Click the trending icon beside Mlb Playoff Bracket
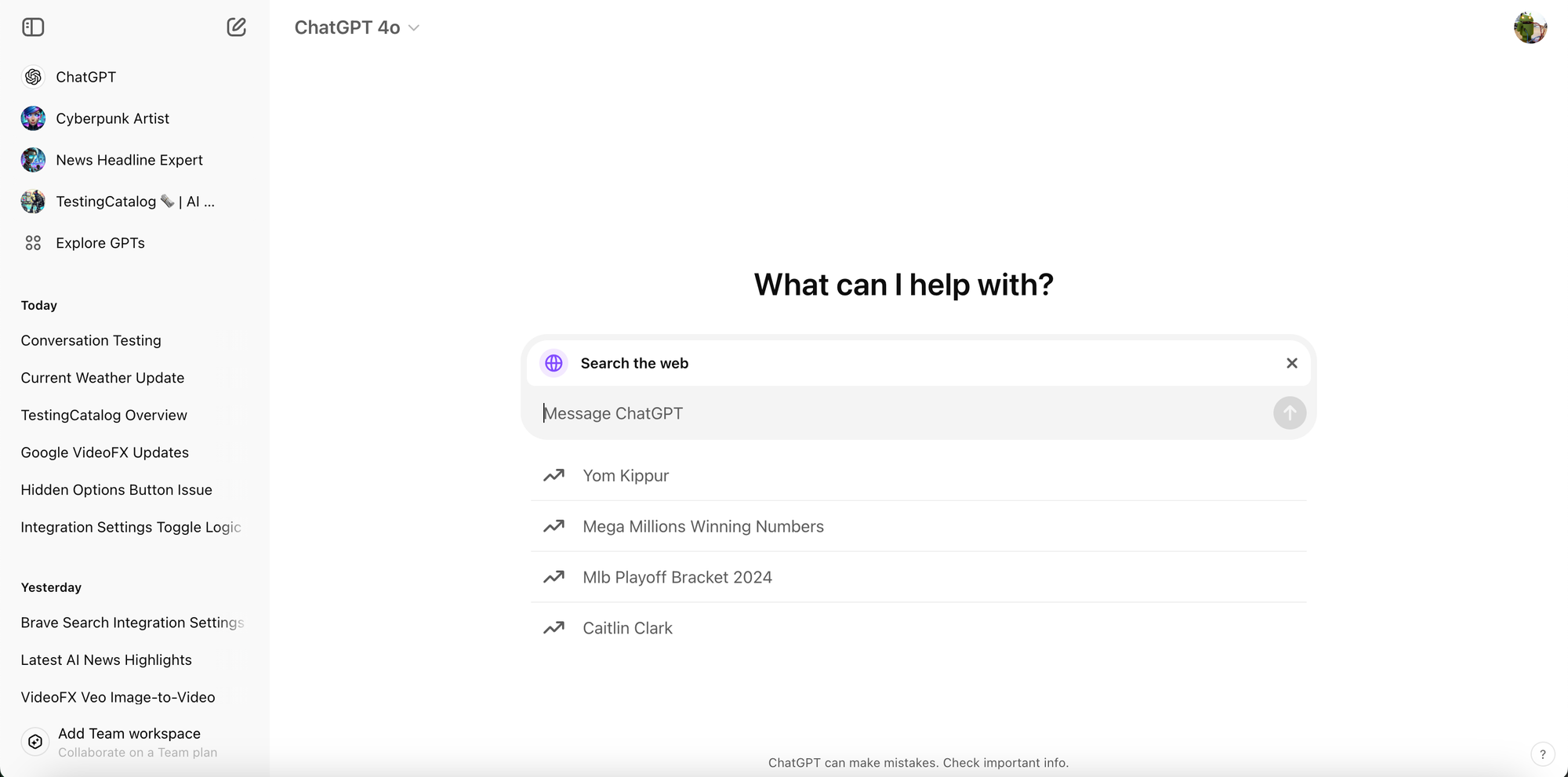The height and width of the screenshot is (777, 1568). point(554,577)
